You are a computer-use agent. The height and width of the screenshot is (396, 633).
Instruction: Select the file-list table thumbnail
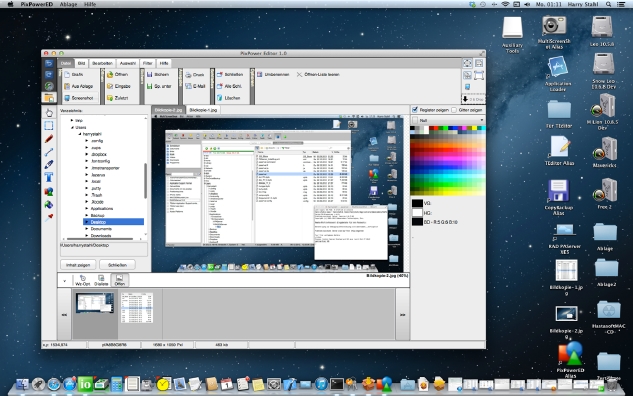(x=137, y=308)
